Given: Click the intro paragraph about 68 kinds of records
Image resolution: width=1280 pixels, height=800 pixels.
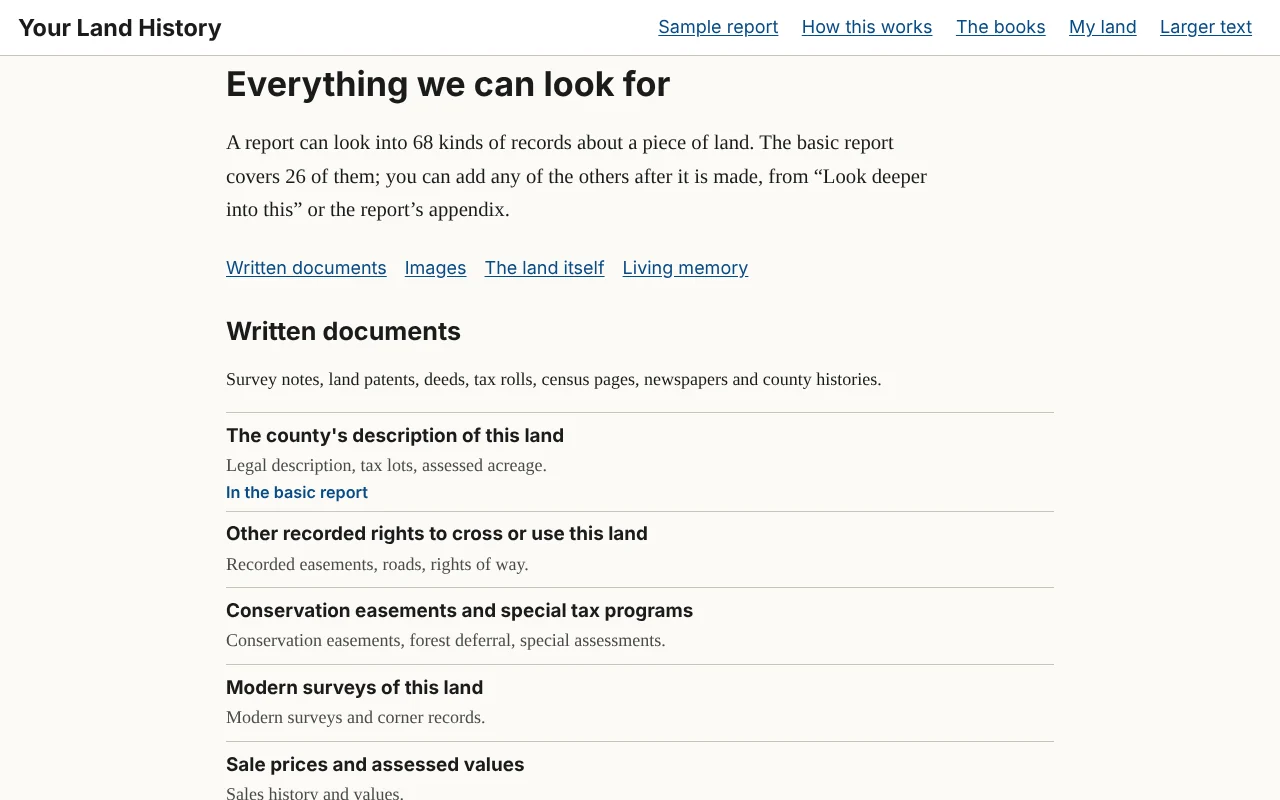Looking at the screenshot, I should point(576,176).
